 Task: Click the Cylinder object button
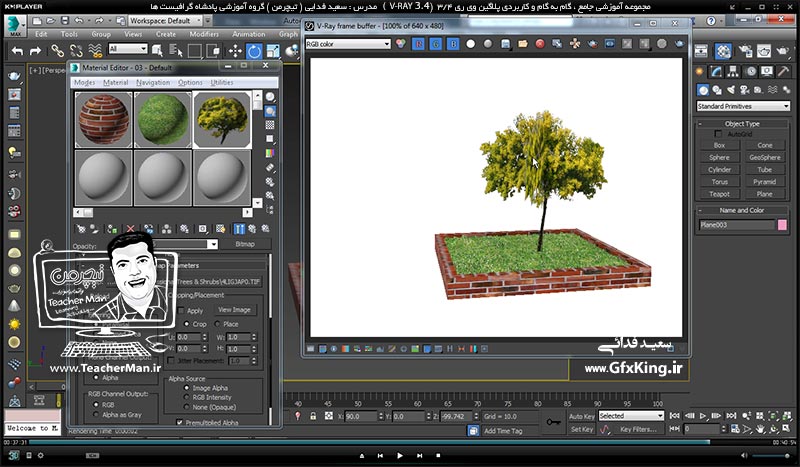(x=719, y=169)
